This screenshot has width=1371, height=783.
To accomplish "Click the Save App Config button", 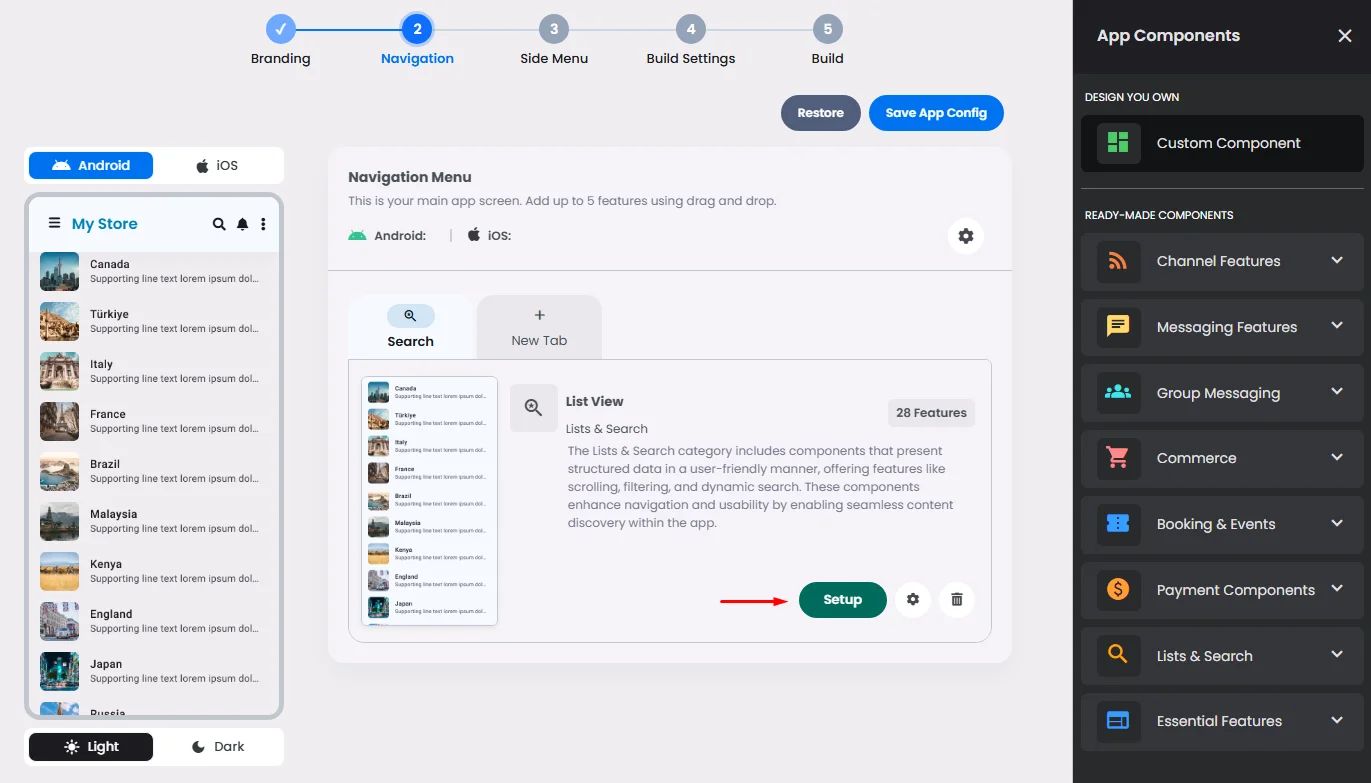I will (936, 113).
